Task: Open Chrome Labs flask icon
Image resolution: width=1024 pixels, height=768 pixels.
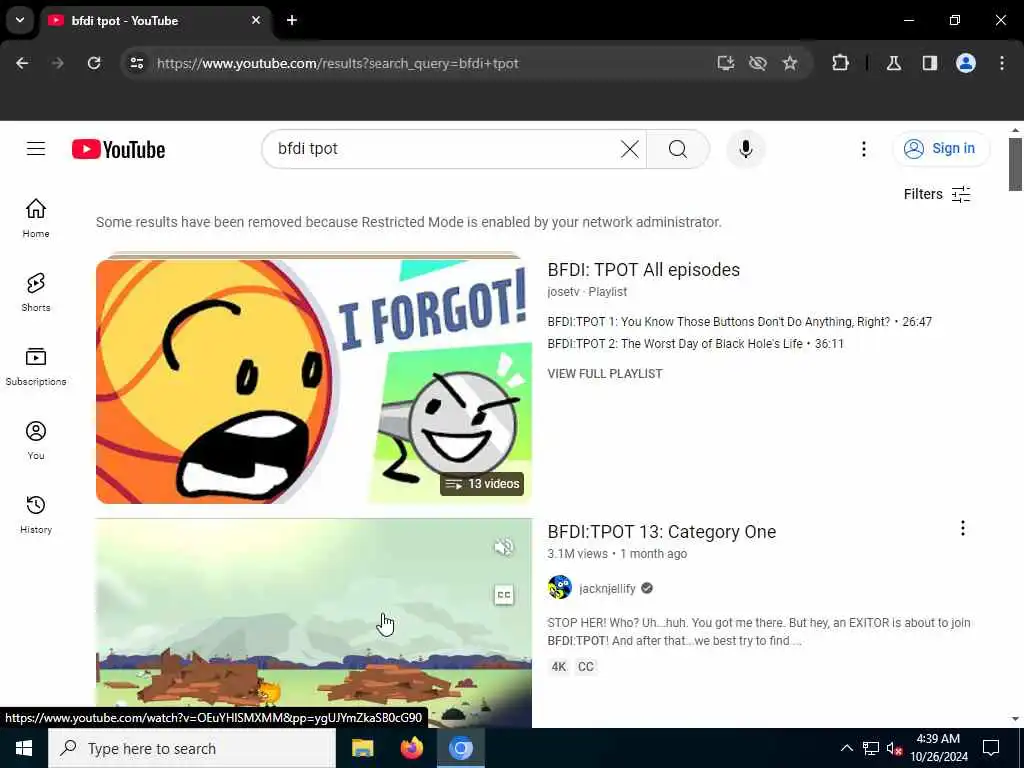Action: [x=894, y=63]
